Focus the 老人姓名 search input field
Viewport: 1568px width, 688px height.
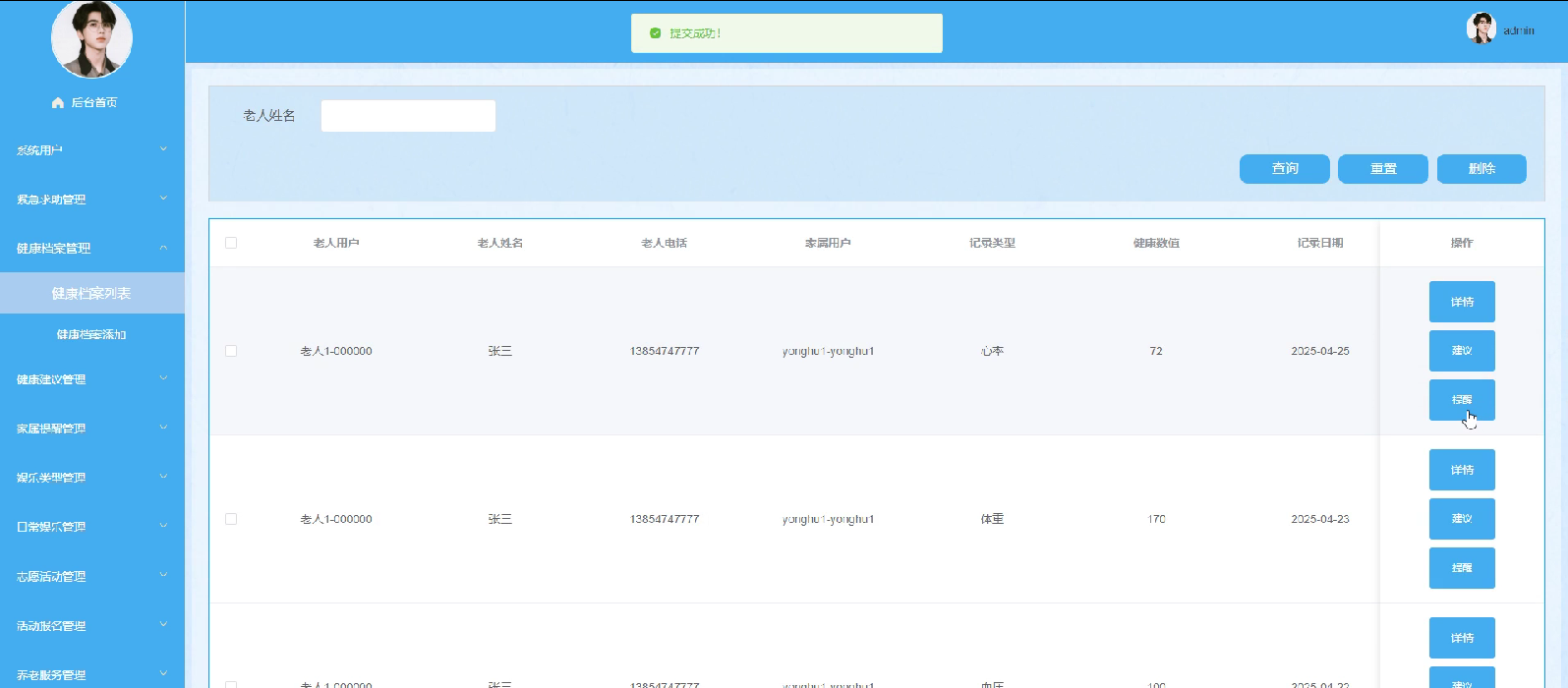click(x=408, y=116)
